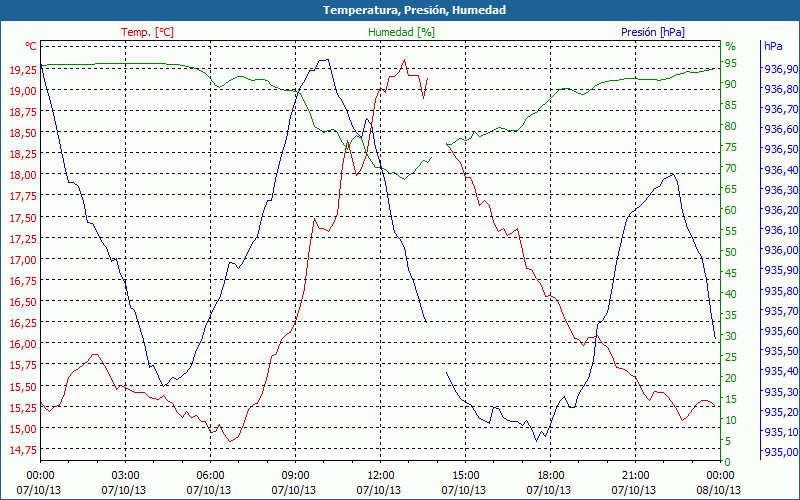Click pressure axis value 936,30
The image size is (800, 500).
(781, 190)
